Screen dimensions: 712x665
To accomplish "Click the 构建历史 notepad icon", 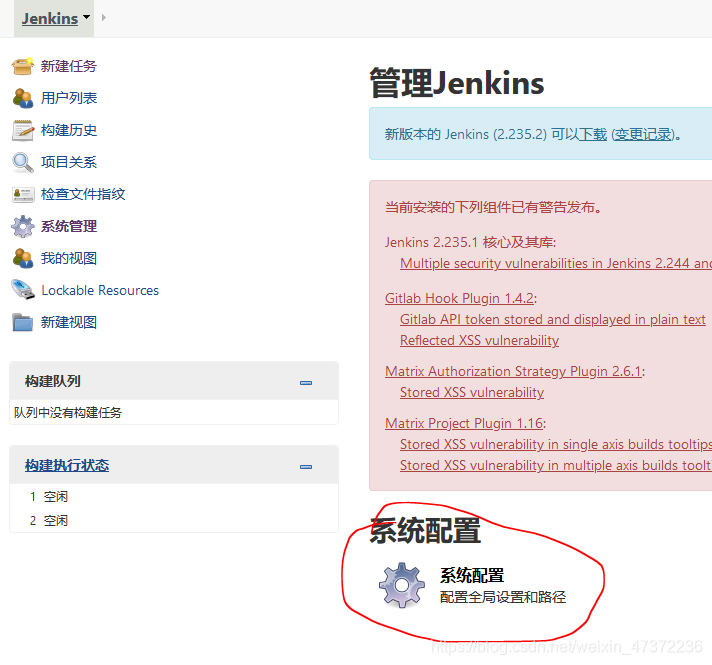I will (x=23, y=130).
